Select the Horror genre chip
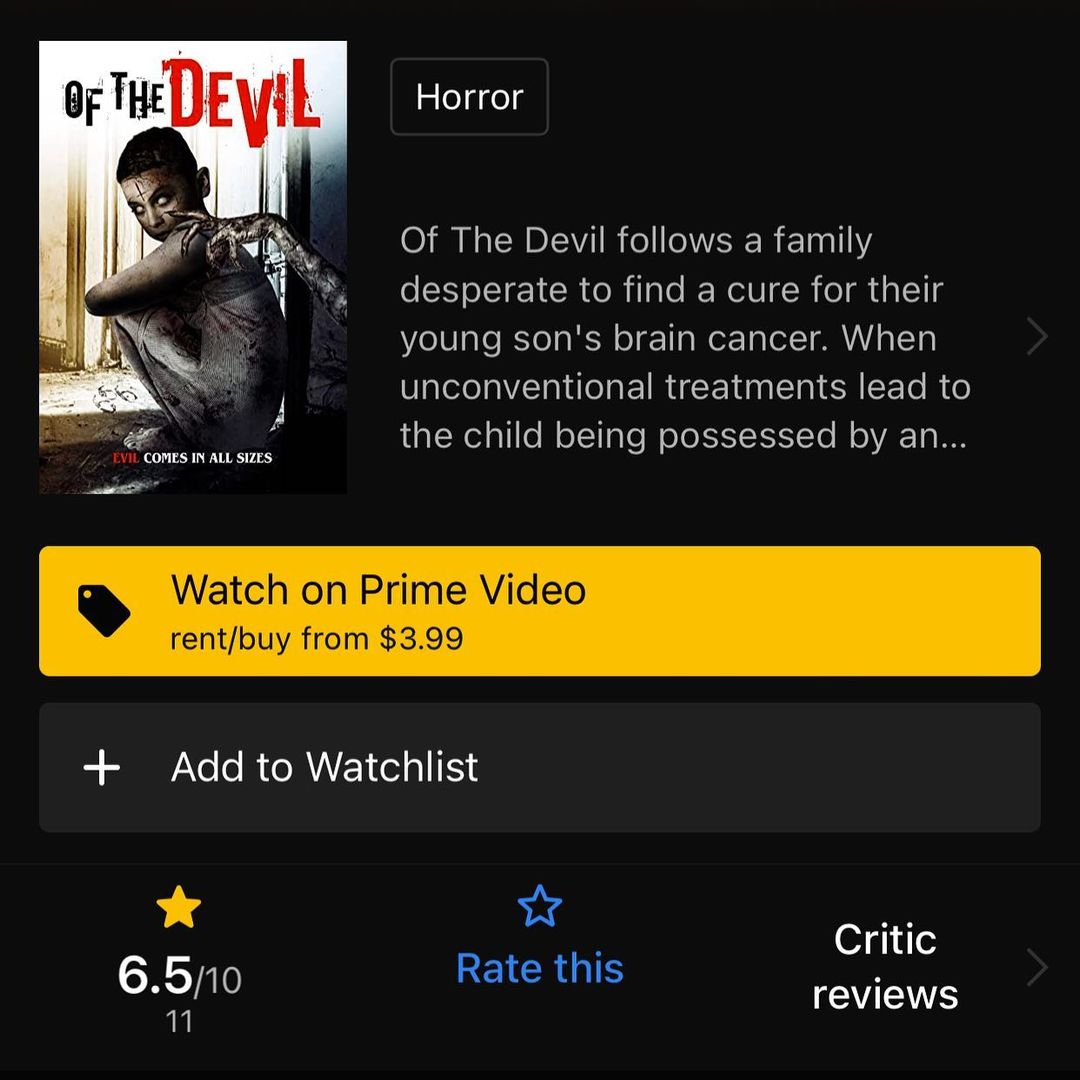 pyautogui.click(x=470, y=96)
